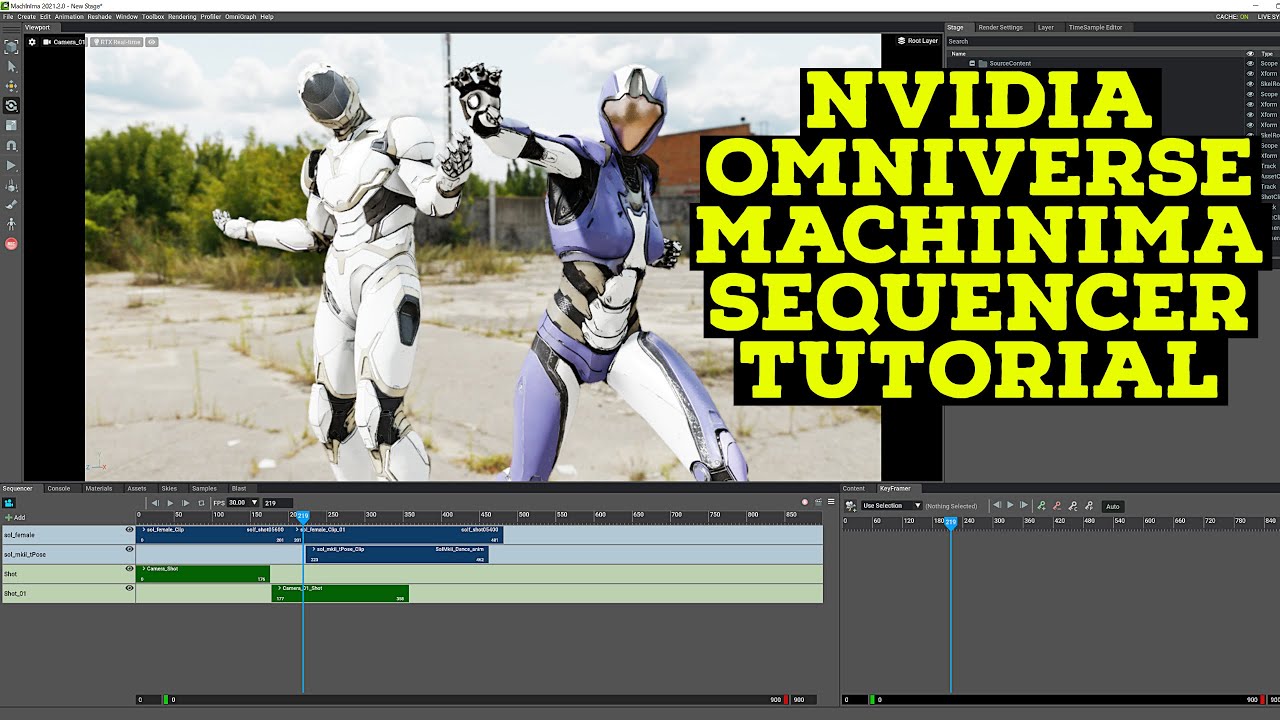The height and width of the screenshot is (720, 1280).
Task: Open the Animation menu
Action: [x=69, y=17]
